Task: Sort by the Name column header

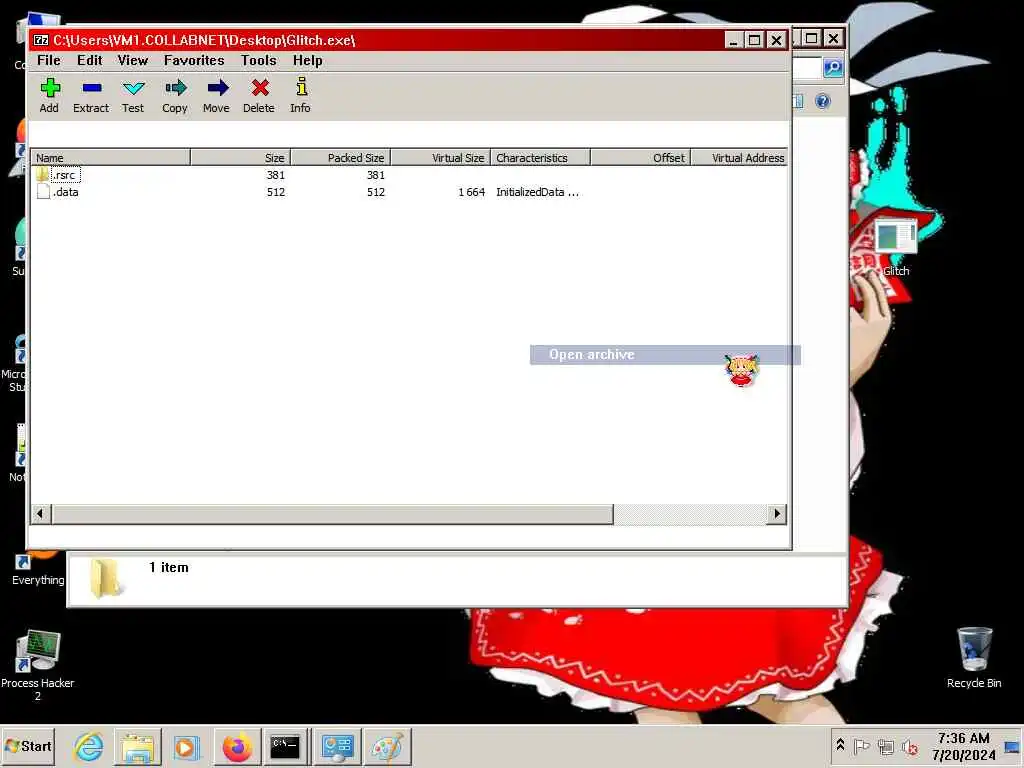Action: pyautogui.click(x=110, y=157)
